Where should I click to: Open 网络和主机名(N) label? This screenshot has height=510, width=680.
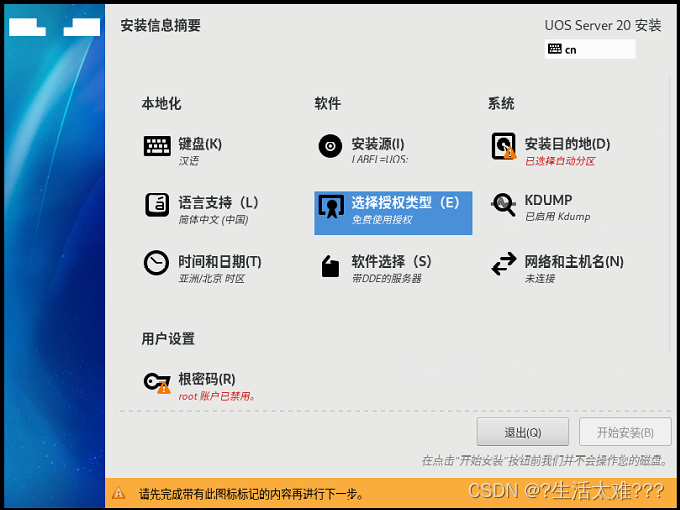pos(574,262)
